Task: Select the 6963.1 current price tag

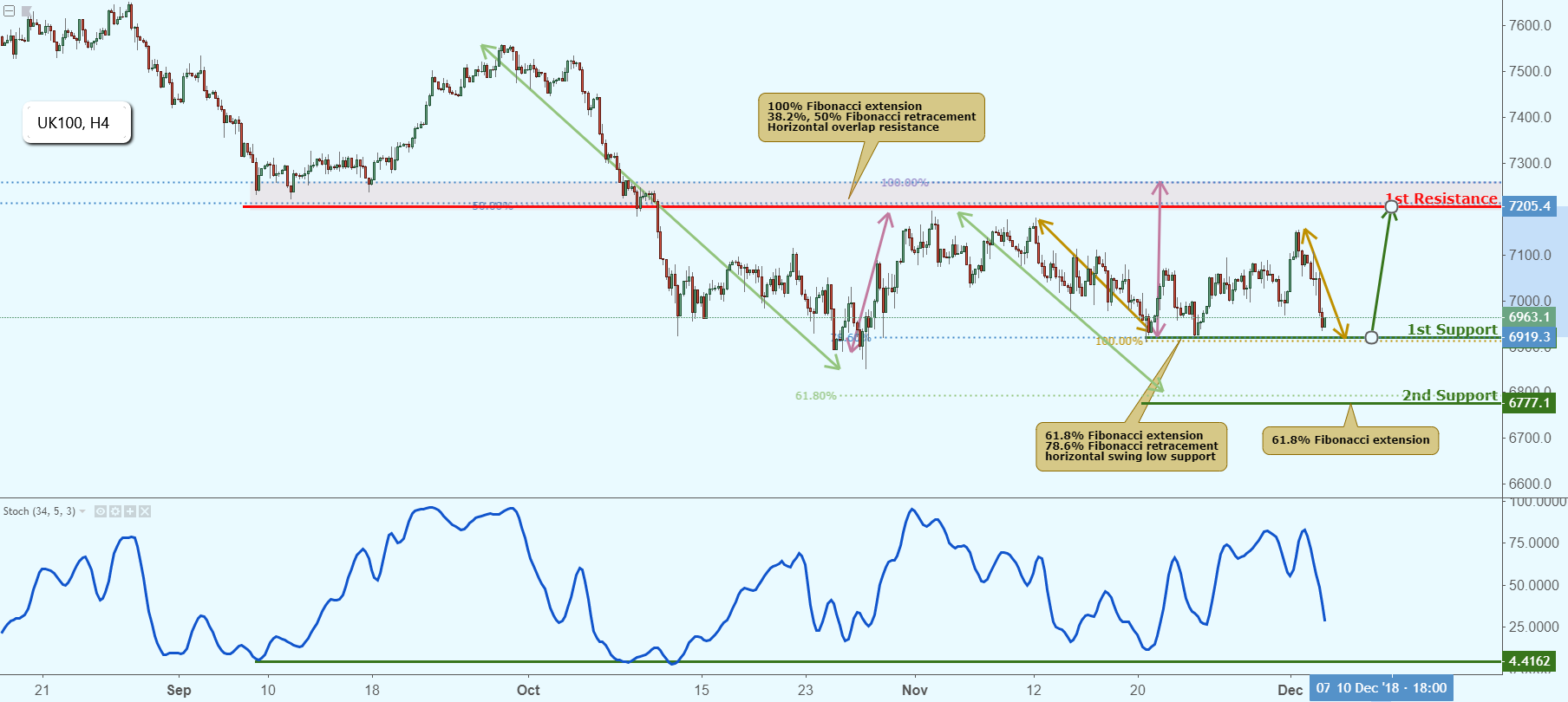Action: tap(1530, 317)
